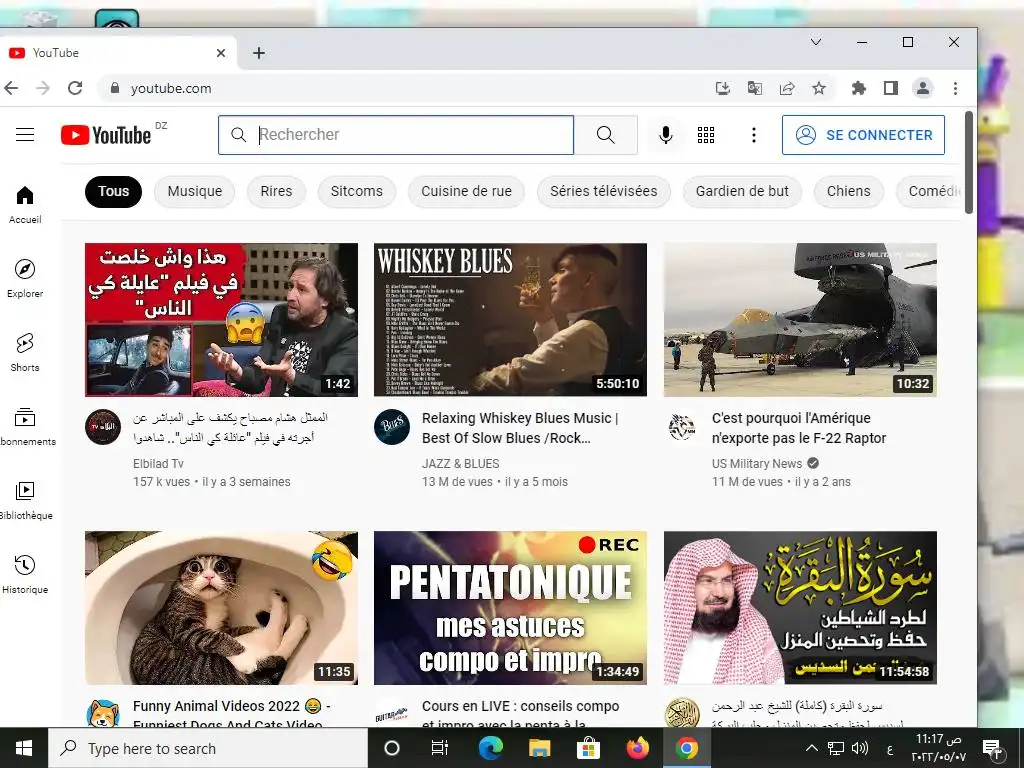Image resolution: width=1024 pixels, height=768 pixels.
Task: Select the Cuisine de rue filter chip
Action: 466,191
